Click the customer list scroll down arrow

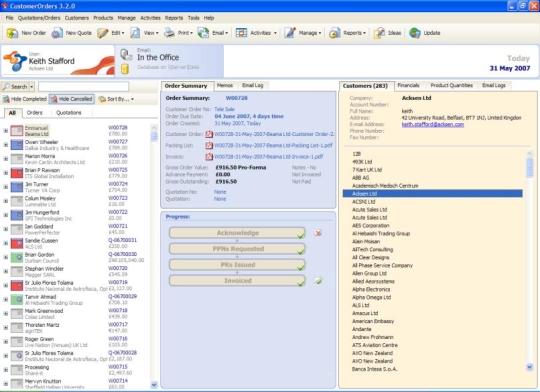530,368
